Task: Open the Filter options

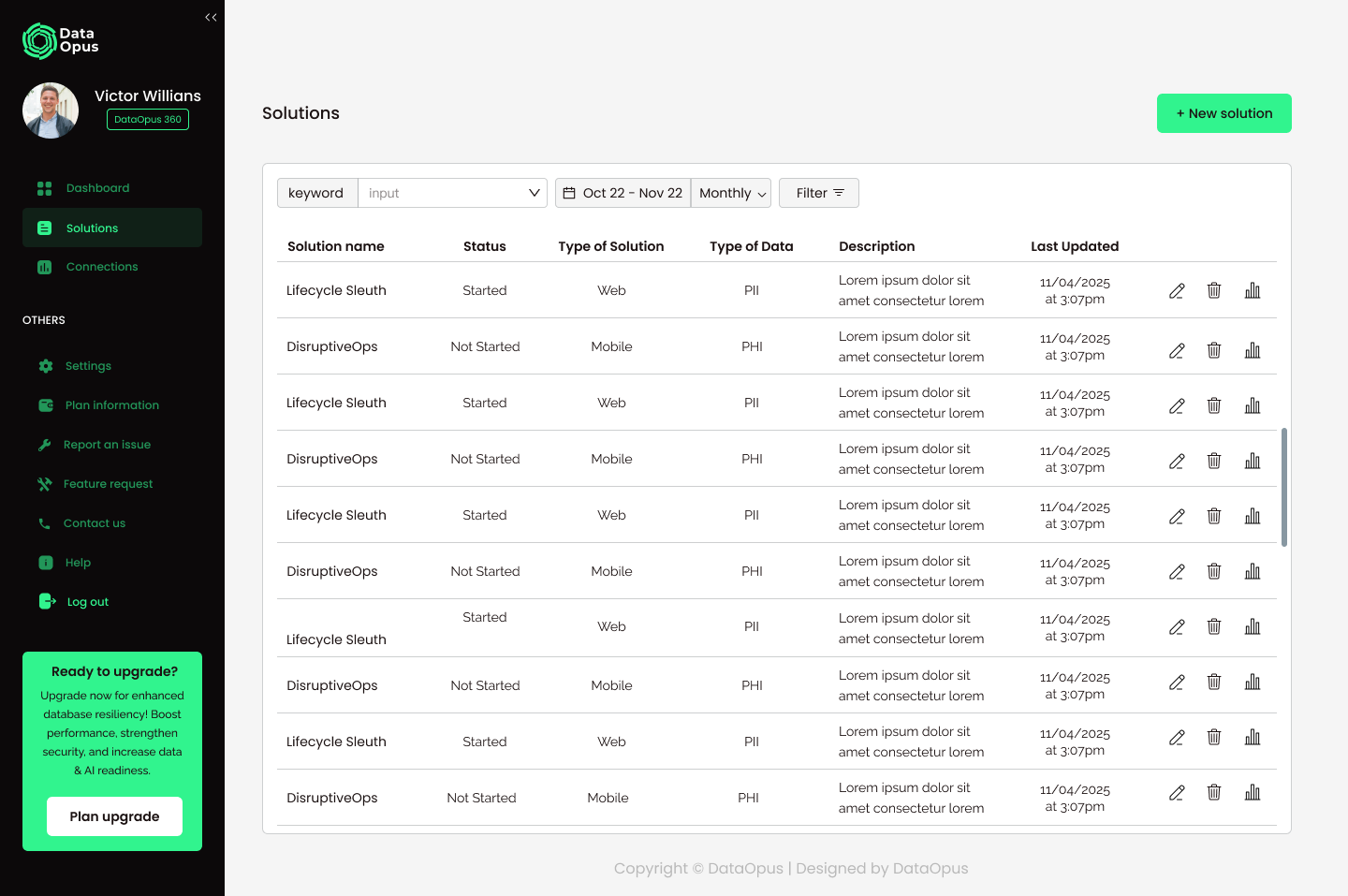Action: (x=819, y=193)
